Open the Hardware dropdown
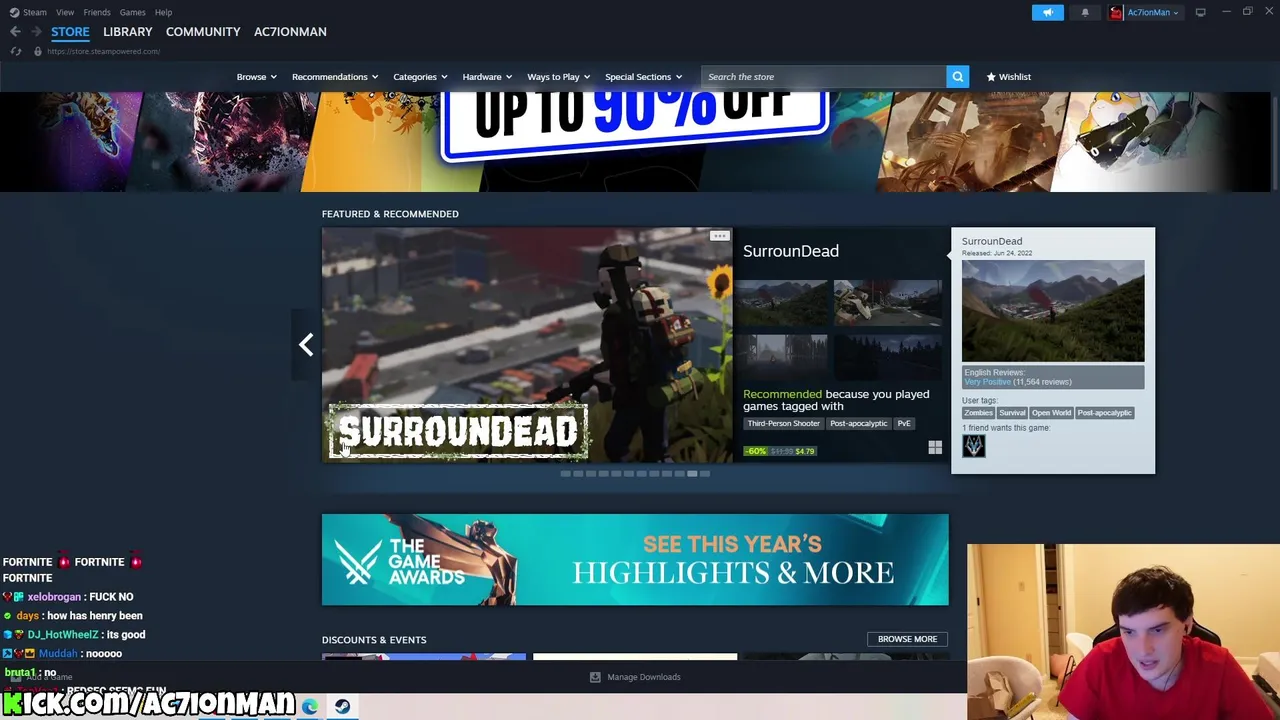Screen dimensions: 1280x720 click(x=487, y=77)
